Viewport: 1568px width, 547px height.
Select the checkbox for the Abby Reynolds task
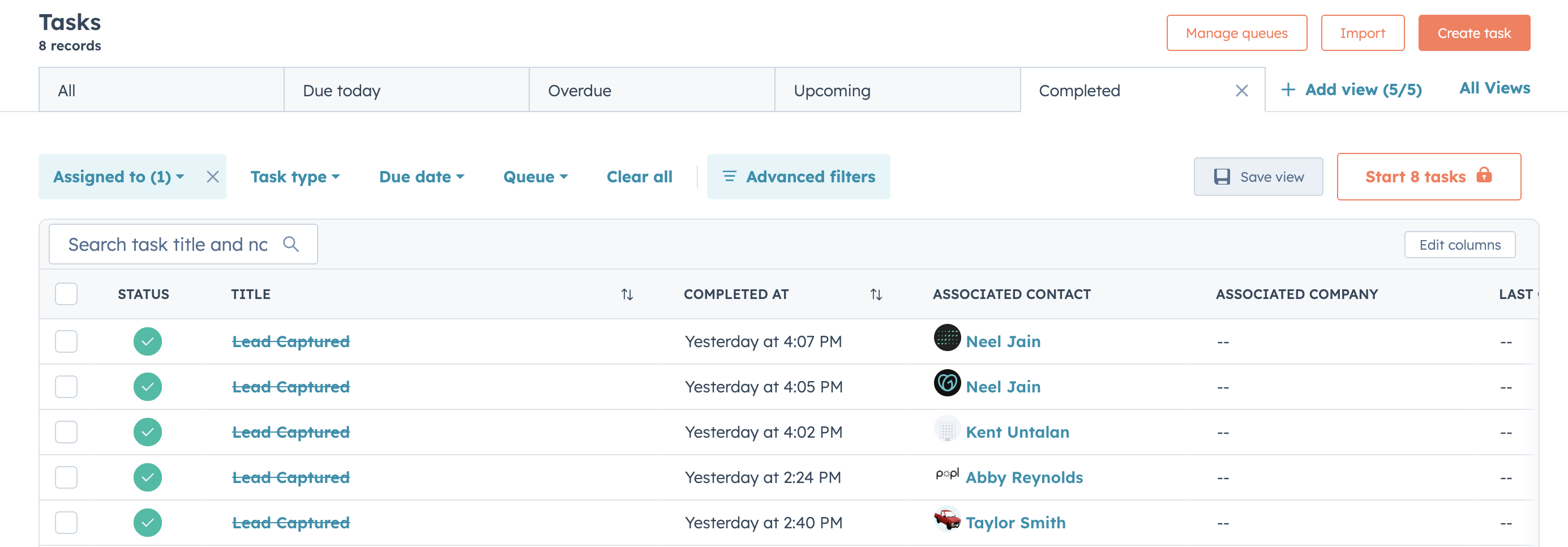coord(66,477)
